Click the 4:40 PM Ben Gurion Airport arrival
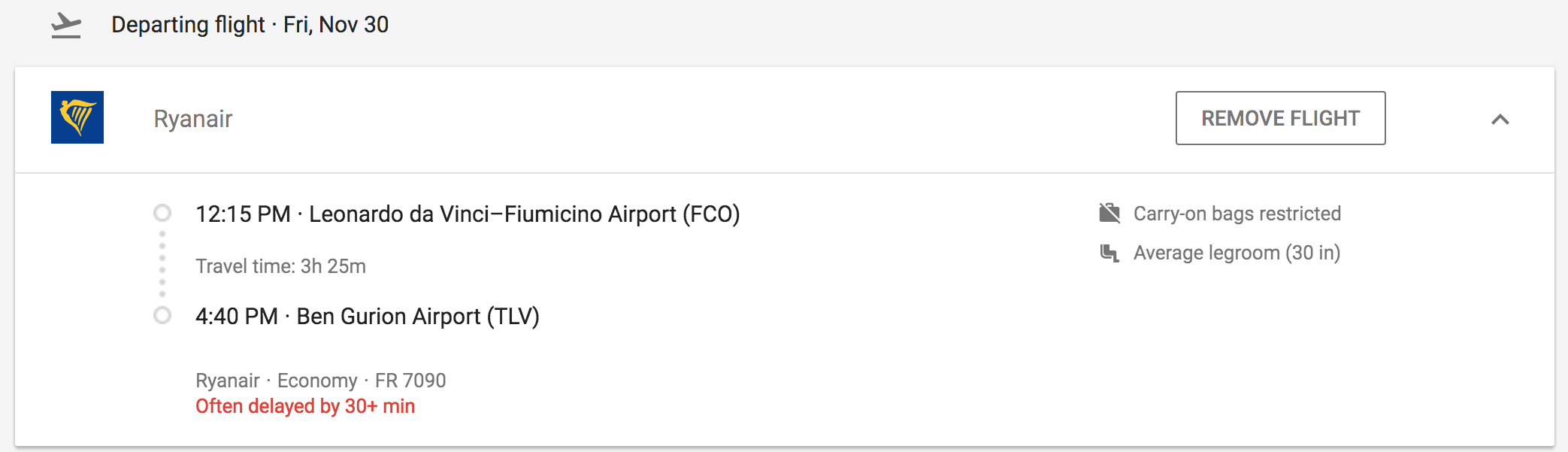Screen dimensions: 1568x452 [x=368, y=317]
